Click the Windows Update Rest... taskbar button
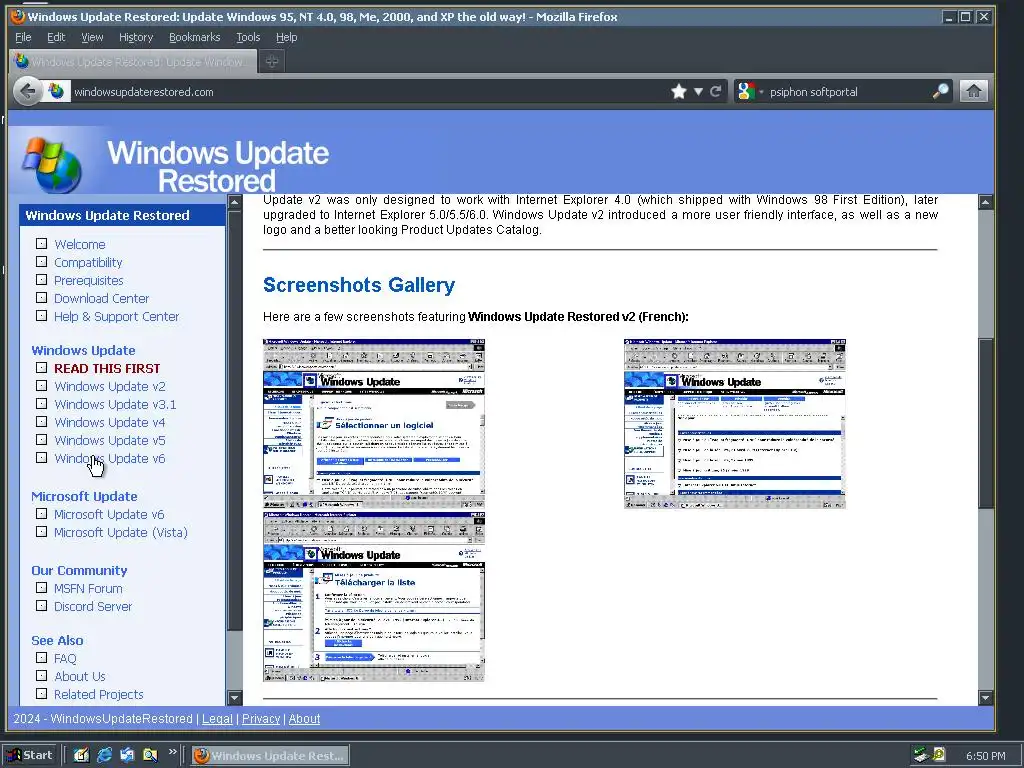 coord(270,756)
